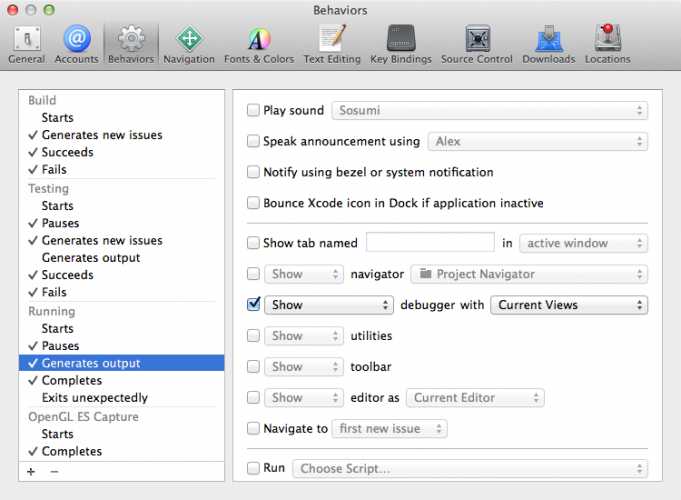This screenshot has width=681, height=500.
Task: Enable the Run script checkbox
Action: pyautogui.click(x=253, y=468)
